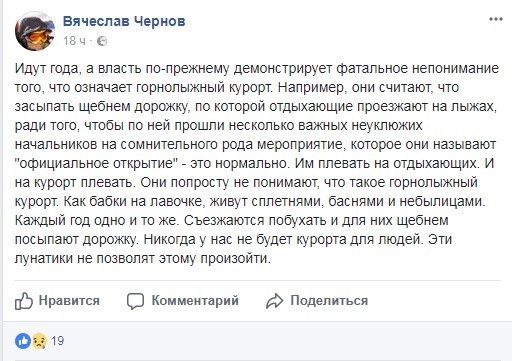Click the quoted phrase "официальное открытие"
Image resolution: width=512 pixels, height=361 pixels.
96,163
